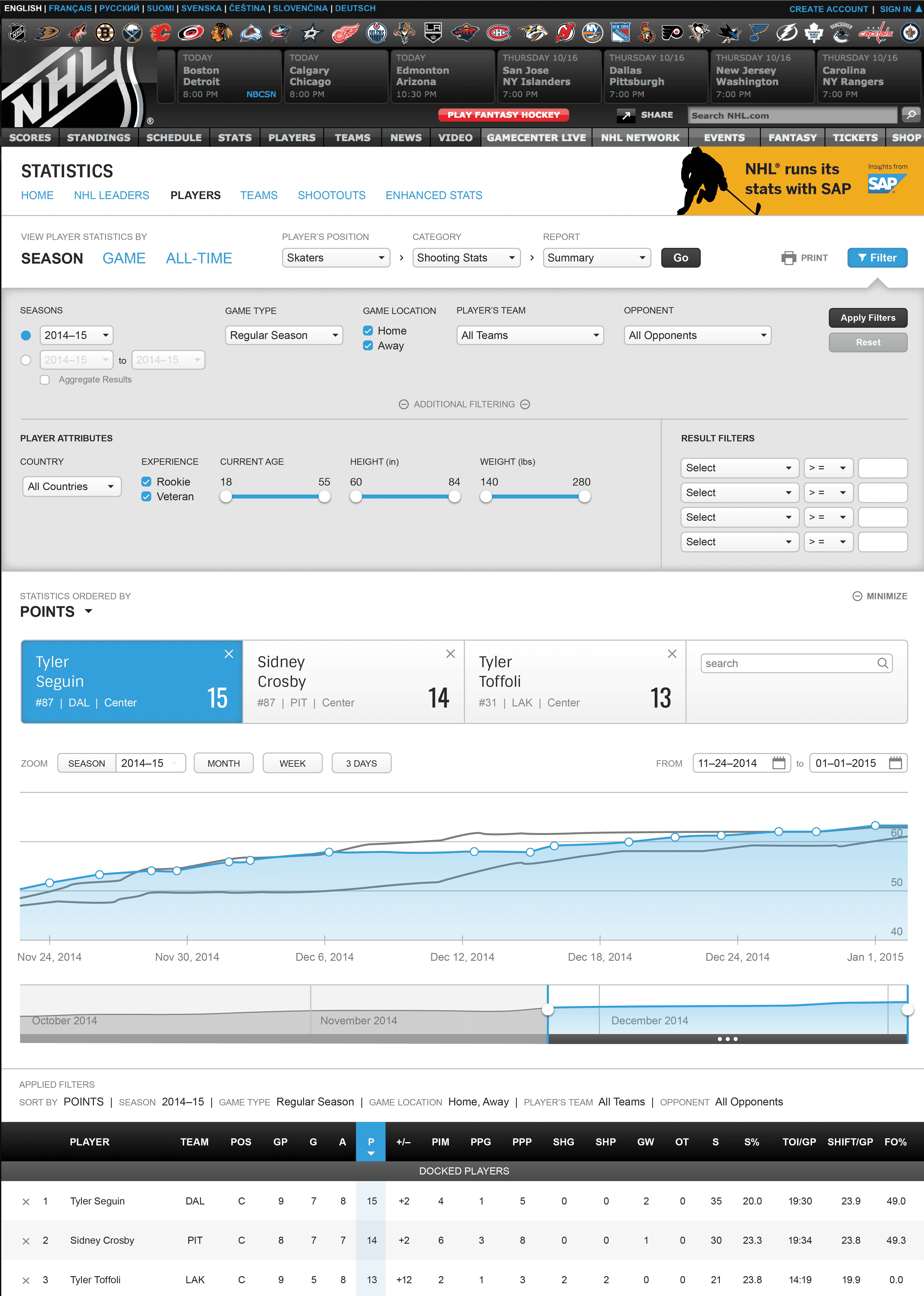Click the NHL.com search magnifier icon
924x1296 pixels.
tap(911, 115)
